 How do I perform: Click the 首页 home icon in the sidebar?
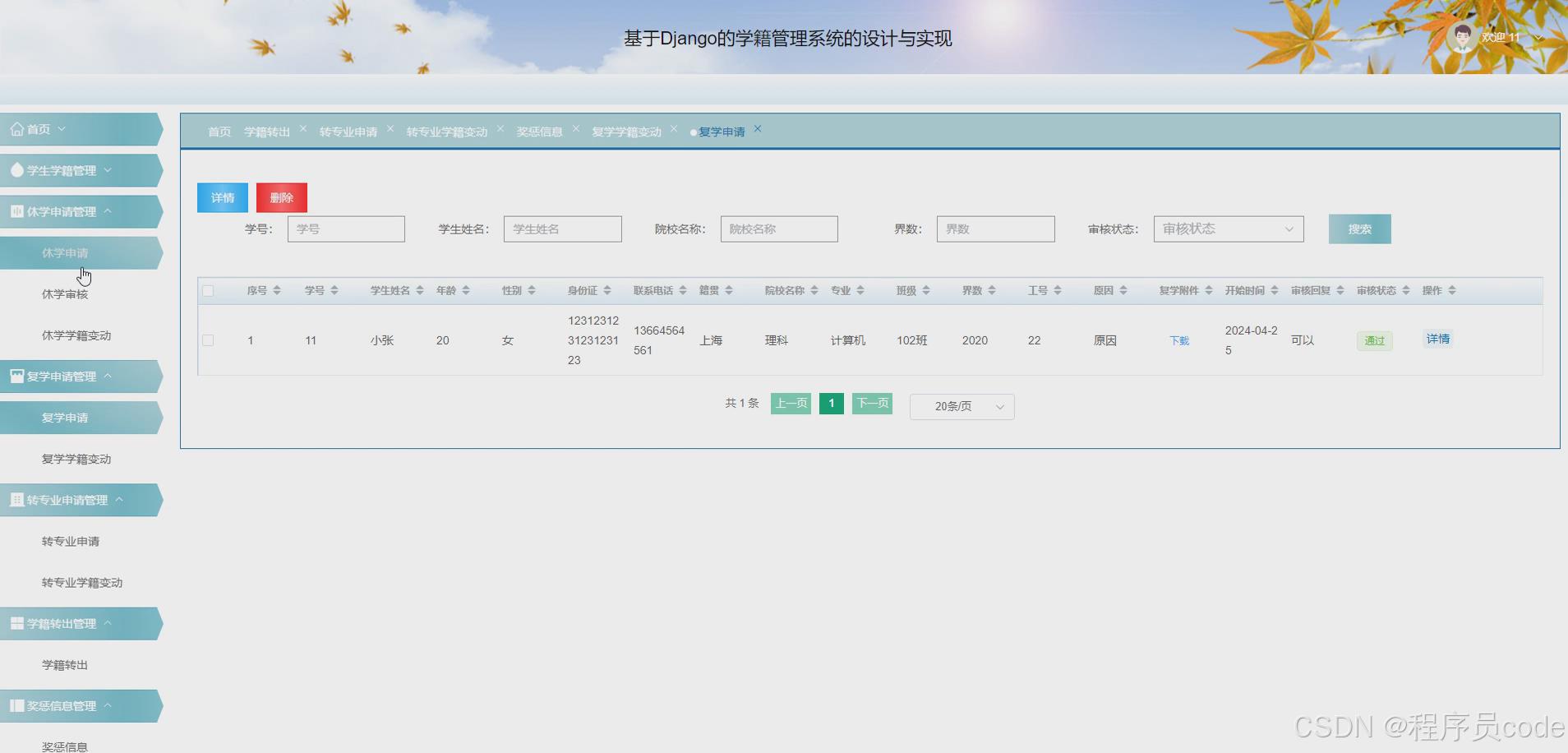[16, 128]
